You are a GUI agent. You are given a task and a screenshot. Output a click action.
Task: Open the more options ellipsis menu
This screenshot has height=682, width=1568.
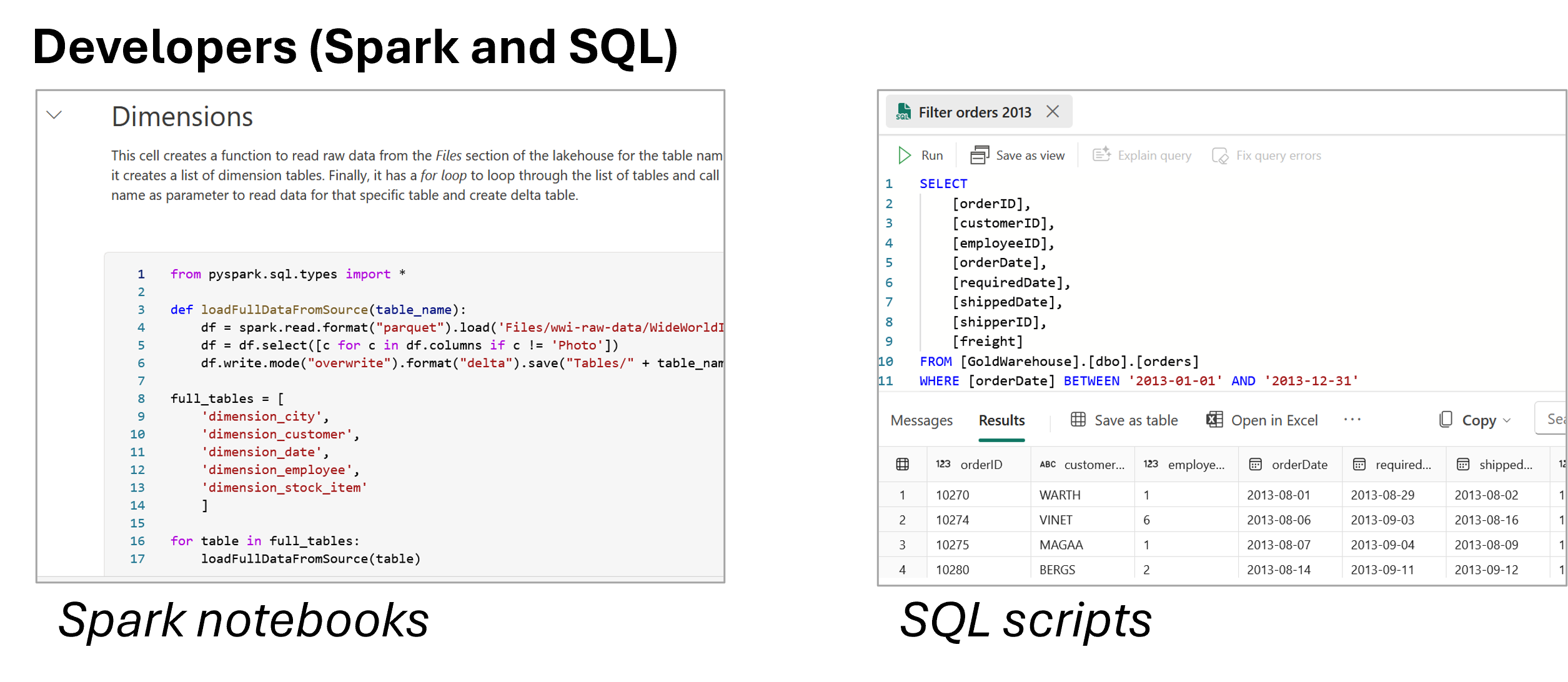click(1352, 420)
